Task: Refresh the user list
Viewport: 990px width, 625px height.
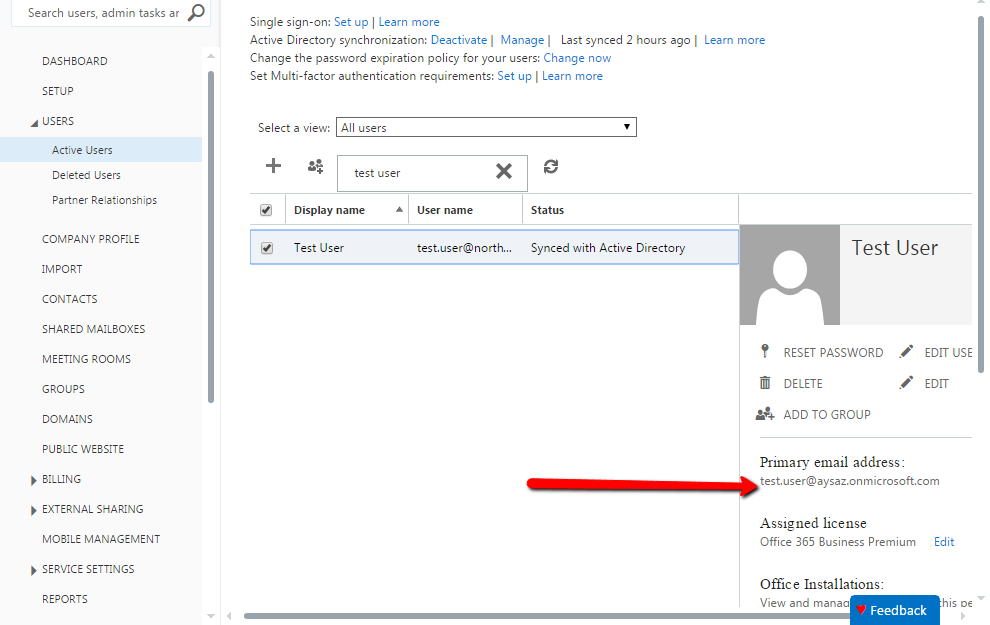Action: [x=550, y=167]
